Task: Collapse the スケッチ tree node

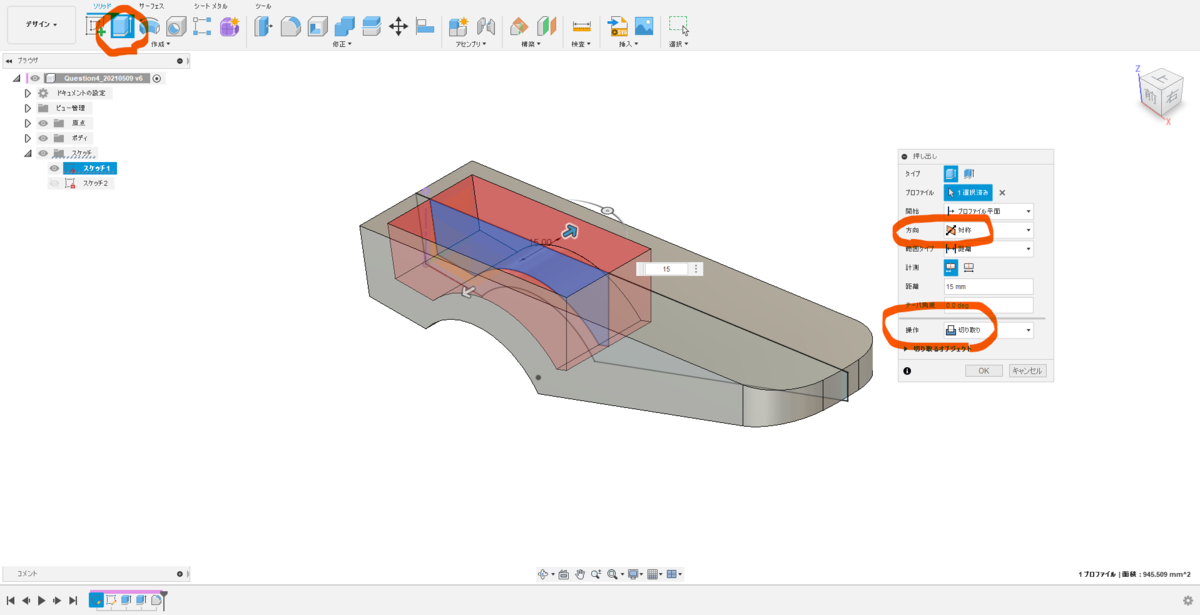Action: (x=28, y=153)
